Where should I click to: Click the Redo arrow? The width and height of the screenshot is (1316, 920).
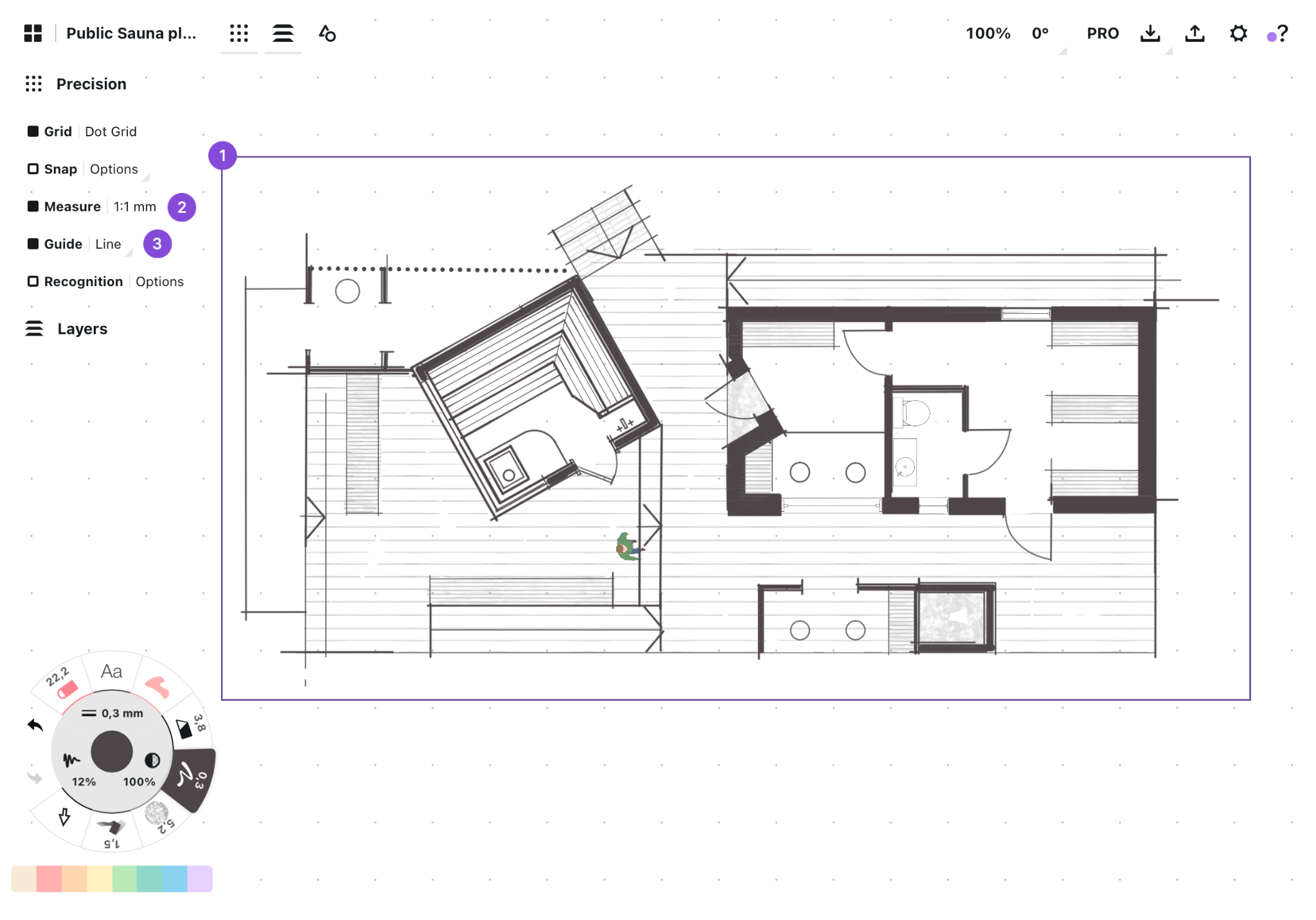pos(35,778)
